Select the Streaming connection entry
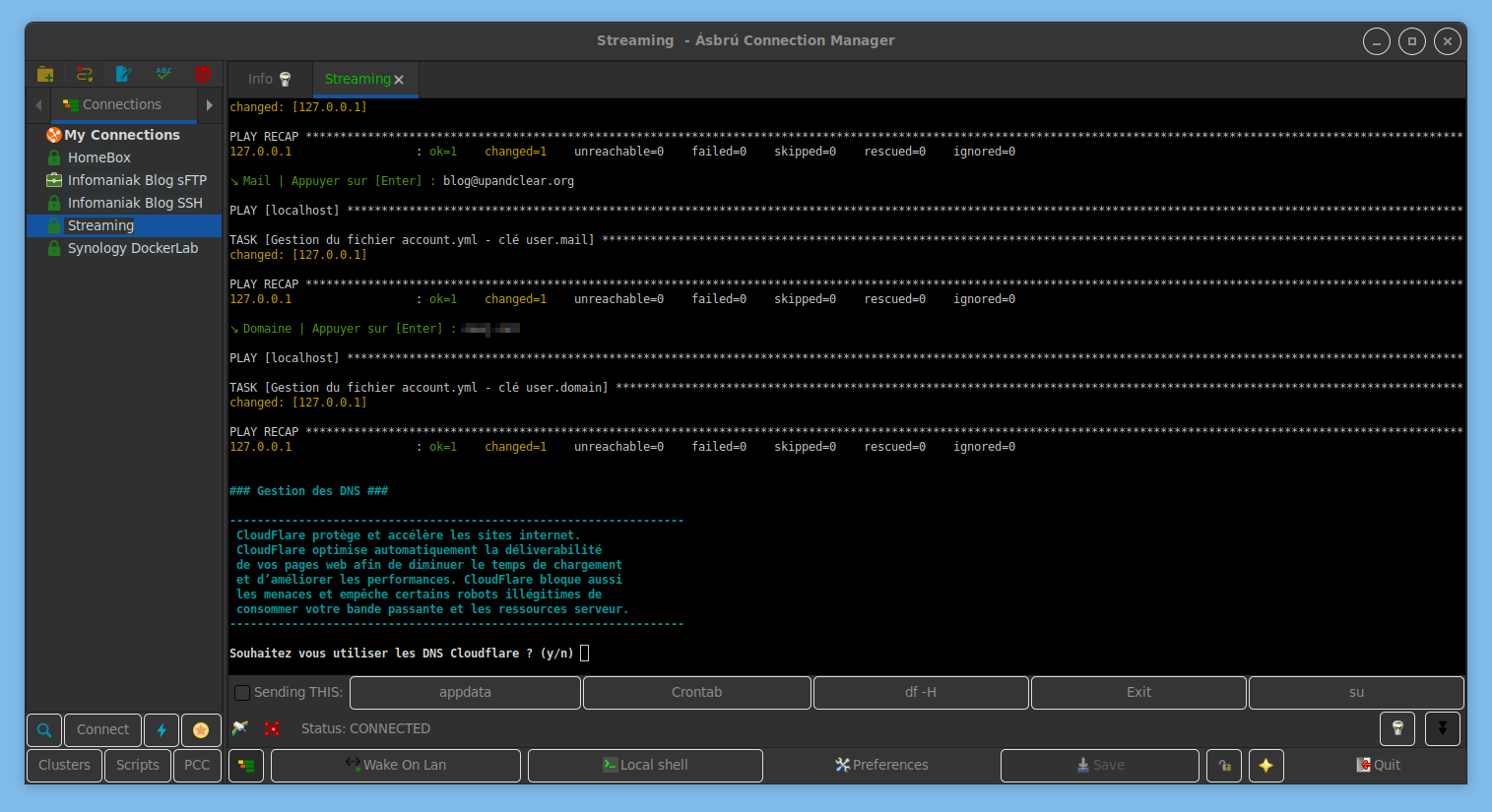The width and height of the screenshot is (1492, 812). [x=123, y=225]
